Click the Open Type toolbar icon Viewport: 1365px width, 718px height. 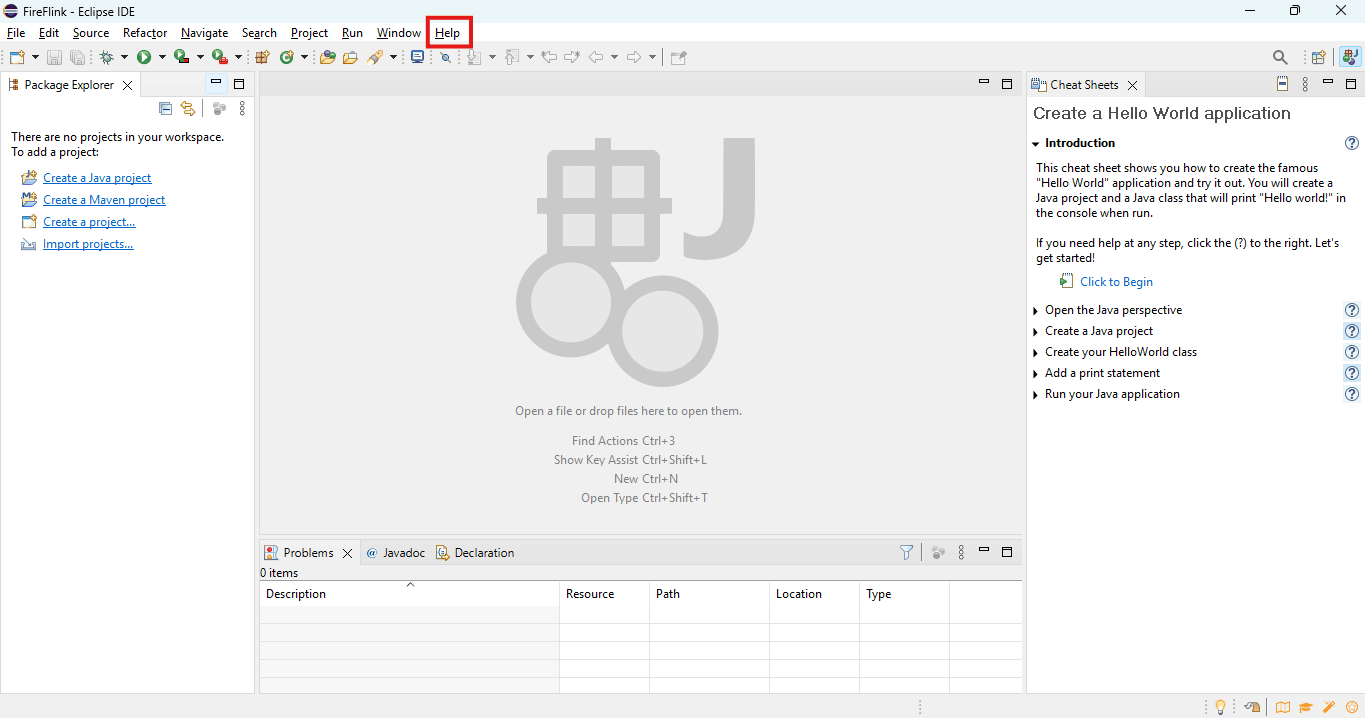[327, 58]
